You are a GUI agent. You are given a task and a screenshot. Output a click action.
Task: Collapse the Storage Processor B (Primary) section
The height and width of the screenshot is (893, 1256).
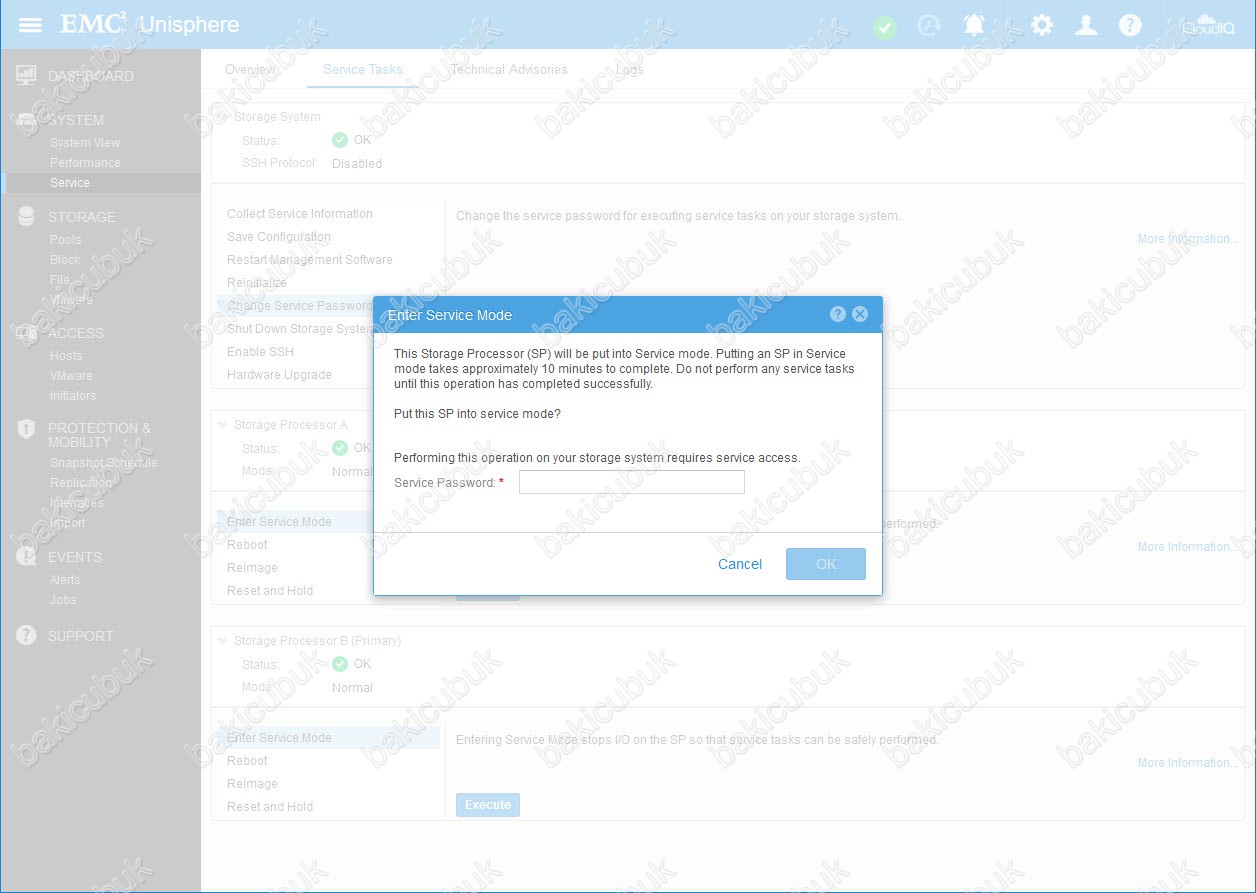pyautogui.click(x=223, y=641)
